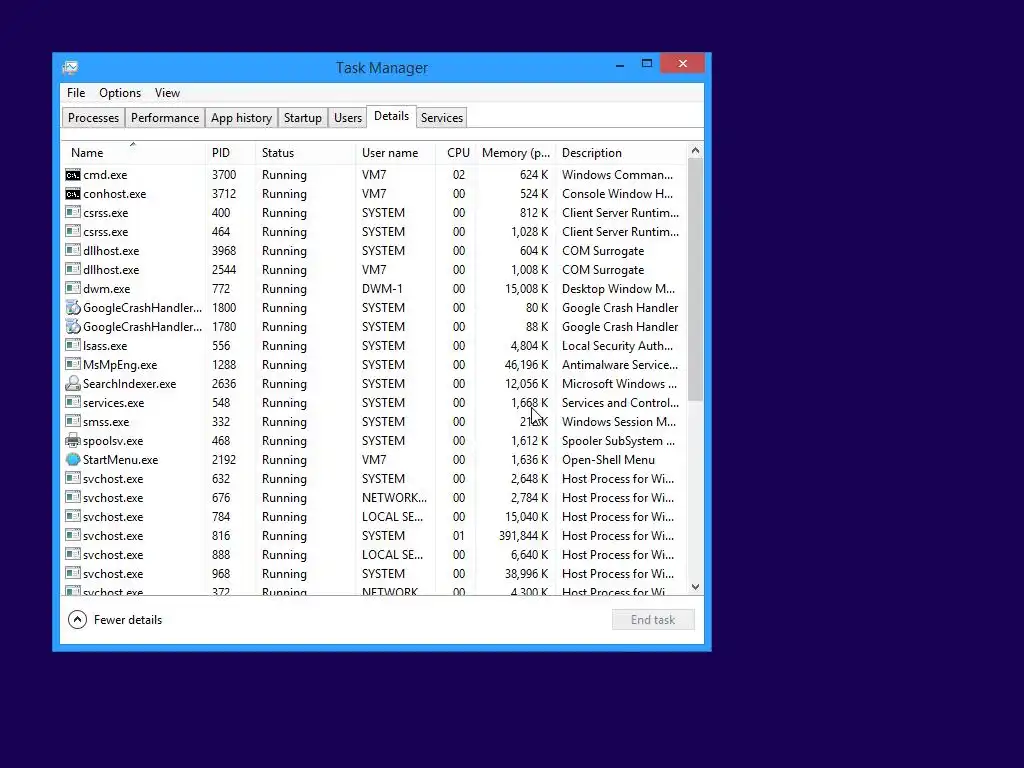The image size is (1024, 768).
Task: Select the Details tab
Action: pyautogui.click(x=391, y=116)
